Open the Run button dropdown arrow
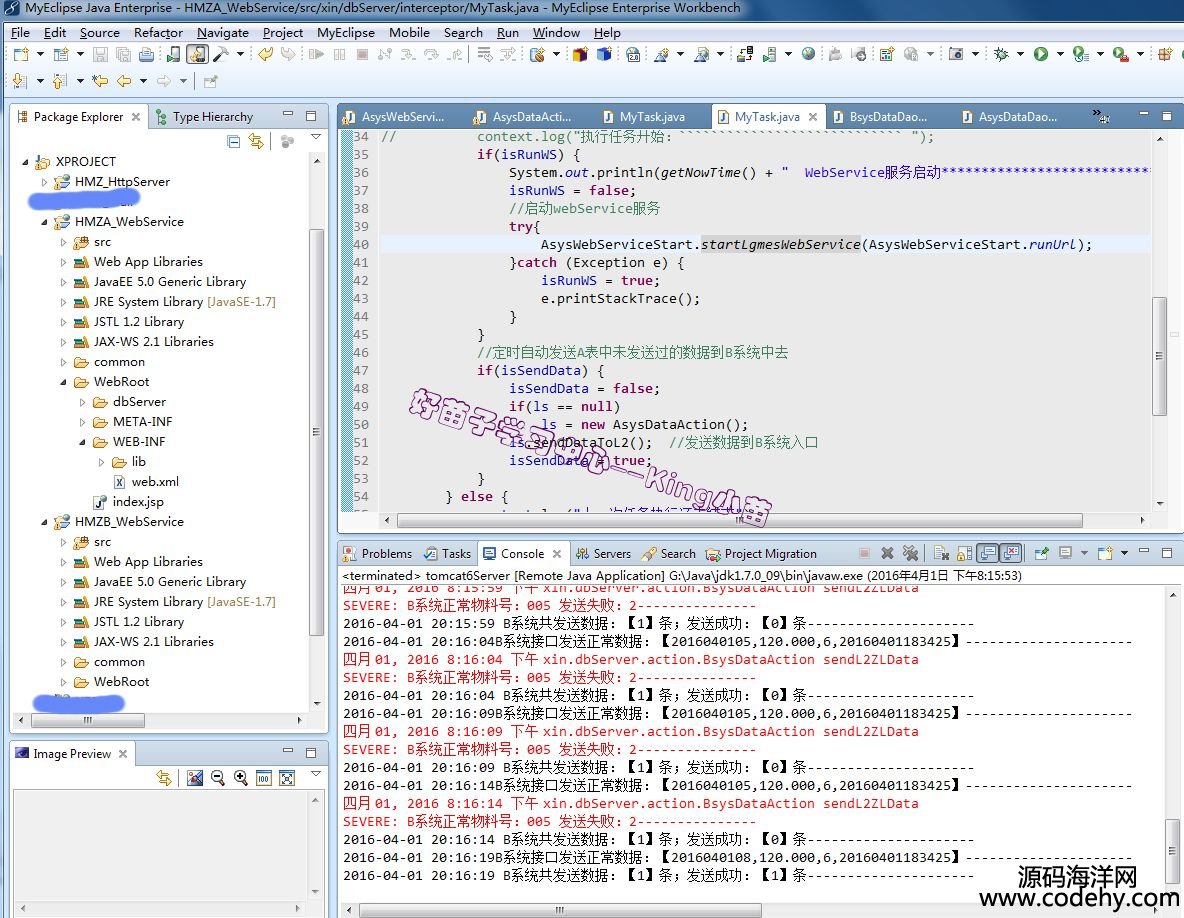This screenshot has height=918, width=1184. (1059, 54)
